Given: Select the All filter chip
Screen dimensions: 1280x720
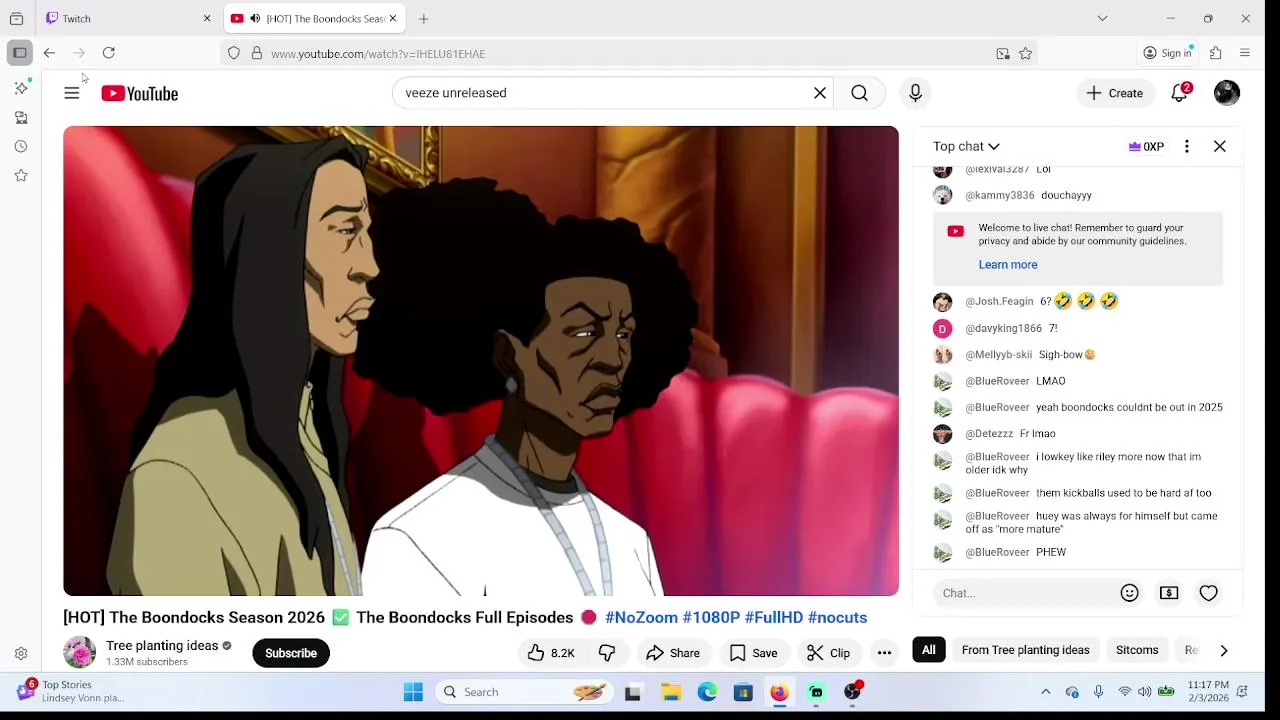Looking at the screenshot, I should pyautogui.click(x=929, y=650).
